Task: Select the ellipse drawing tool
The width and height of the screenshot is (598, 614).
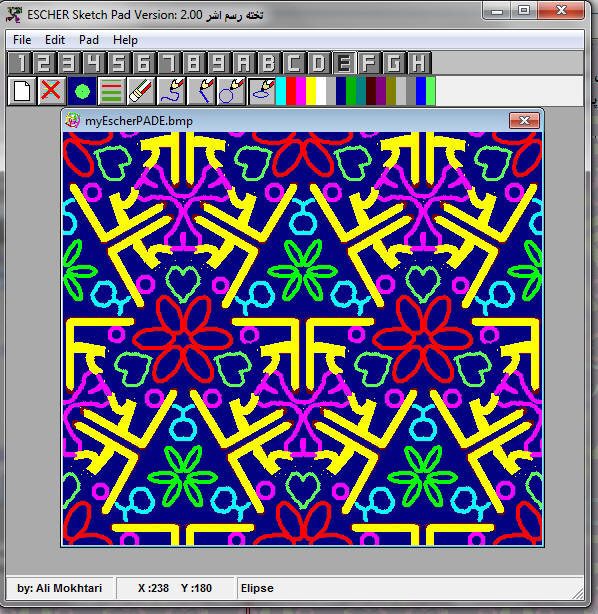Action: point(261,91)
